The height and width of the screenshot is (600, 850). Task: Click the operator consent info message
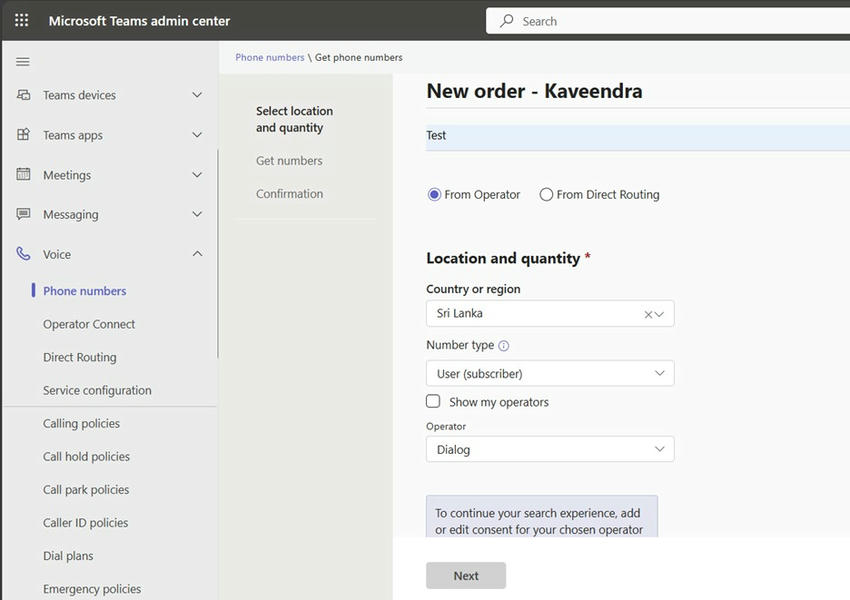coord(542,517)
